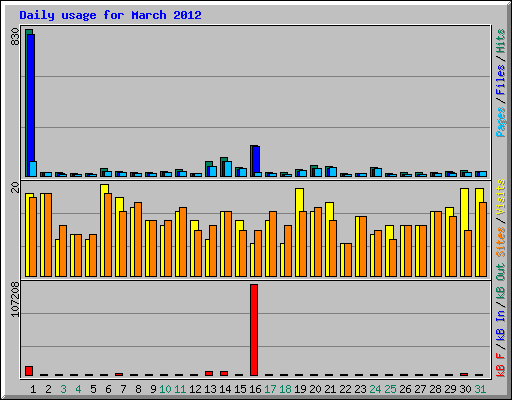
Task: Select the yellow Visits bar for day 6
Action: [x=104, y=230]
